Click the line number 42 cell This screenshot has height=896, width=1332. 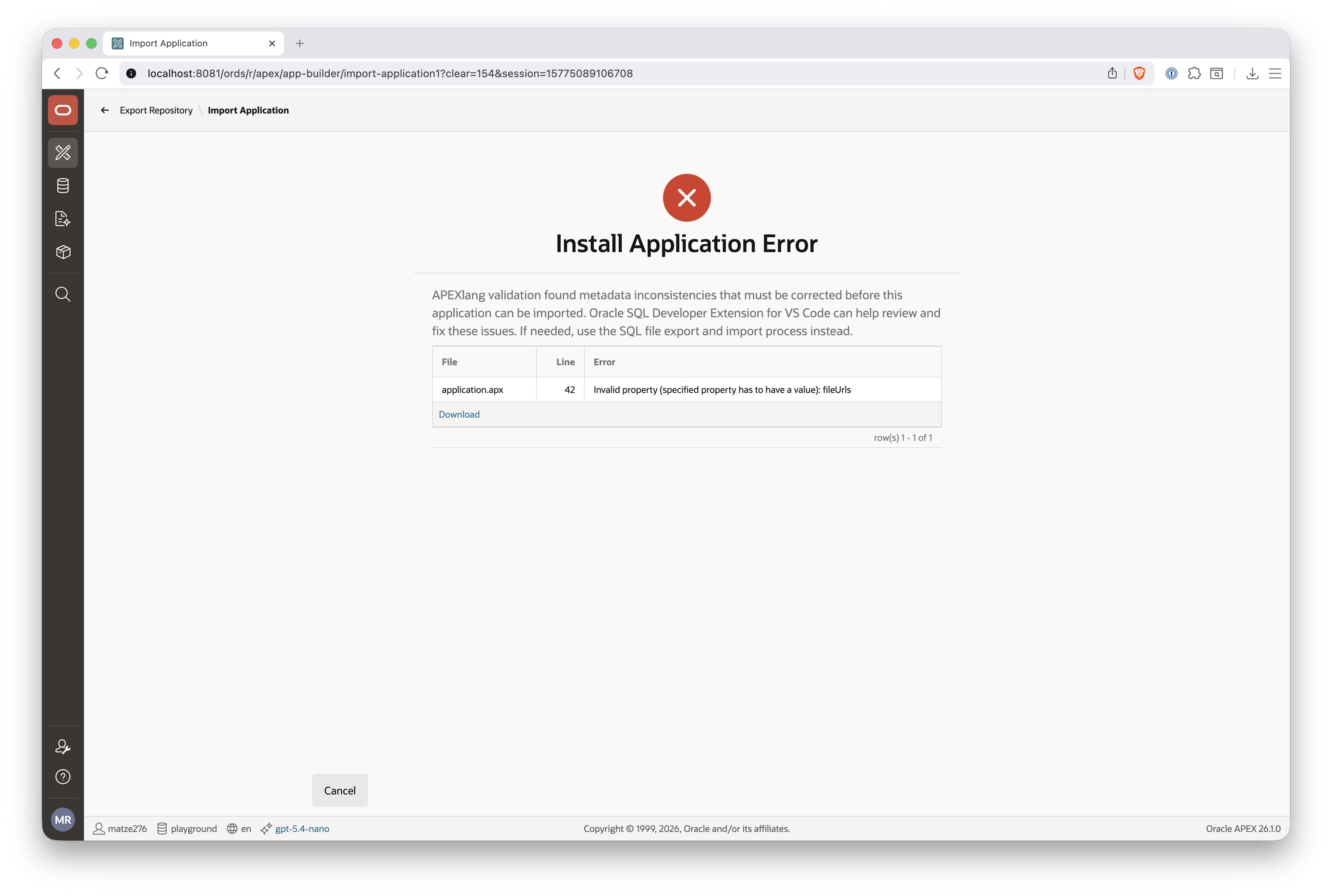(x=560, y=390)
